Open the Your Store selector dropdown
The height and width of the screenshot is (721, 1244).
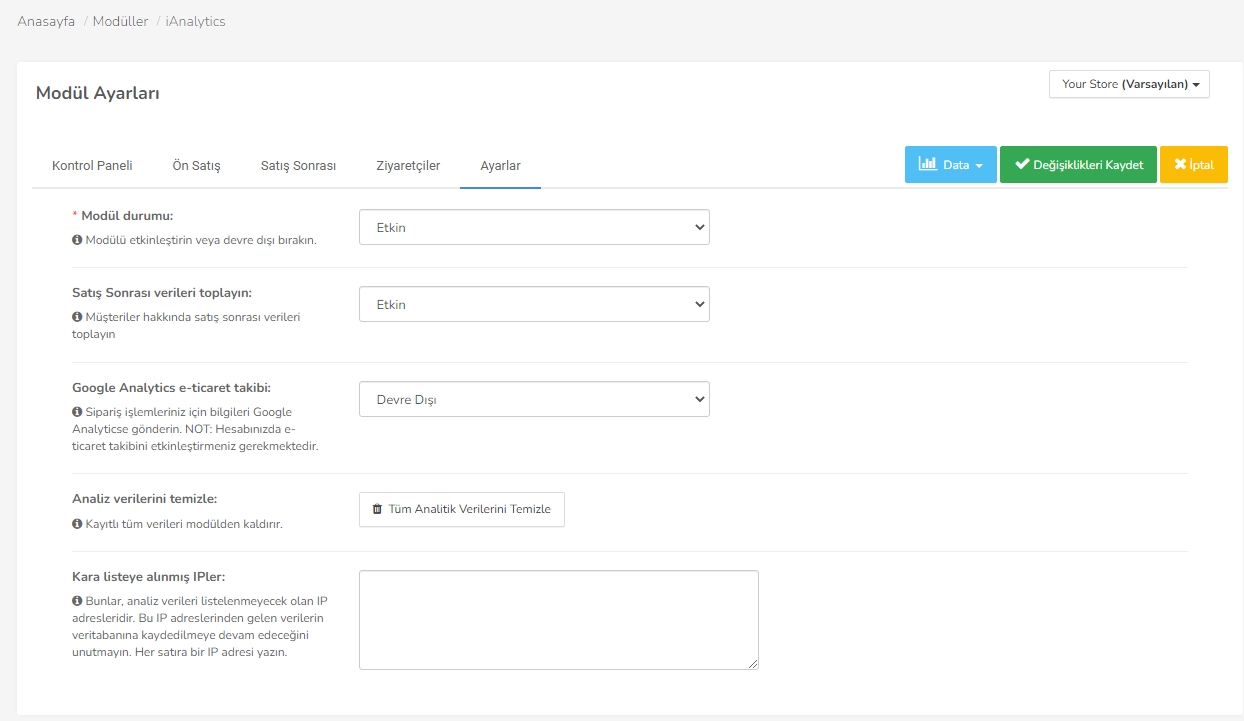pyautogui.click(x=1129, y=84)
